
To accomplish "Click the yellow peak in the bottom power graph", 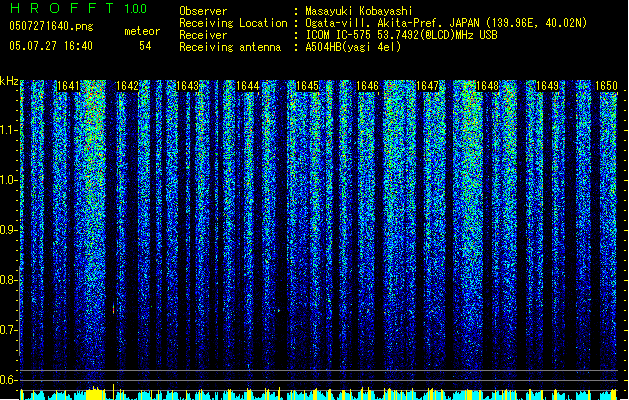I will (x=95, y=393).
